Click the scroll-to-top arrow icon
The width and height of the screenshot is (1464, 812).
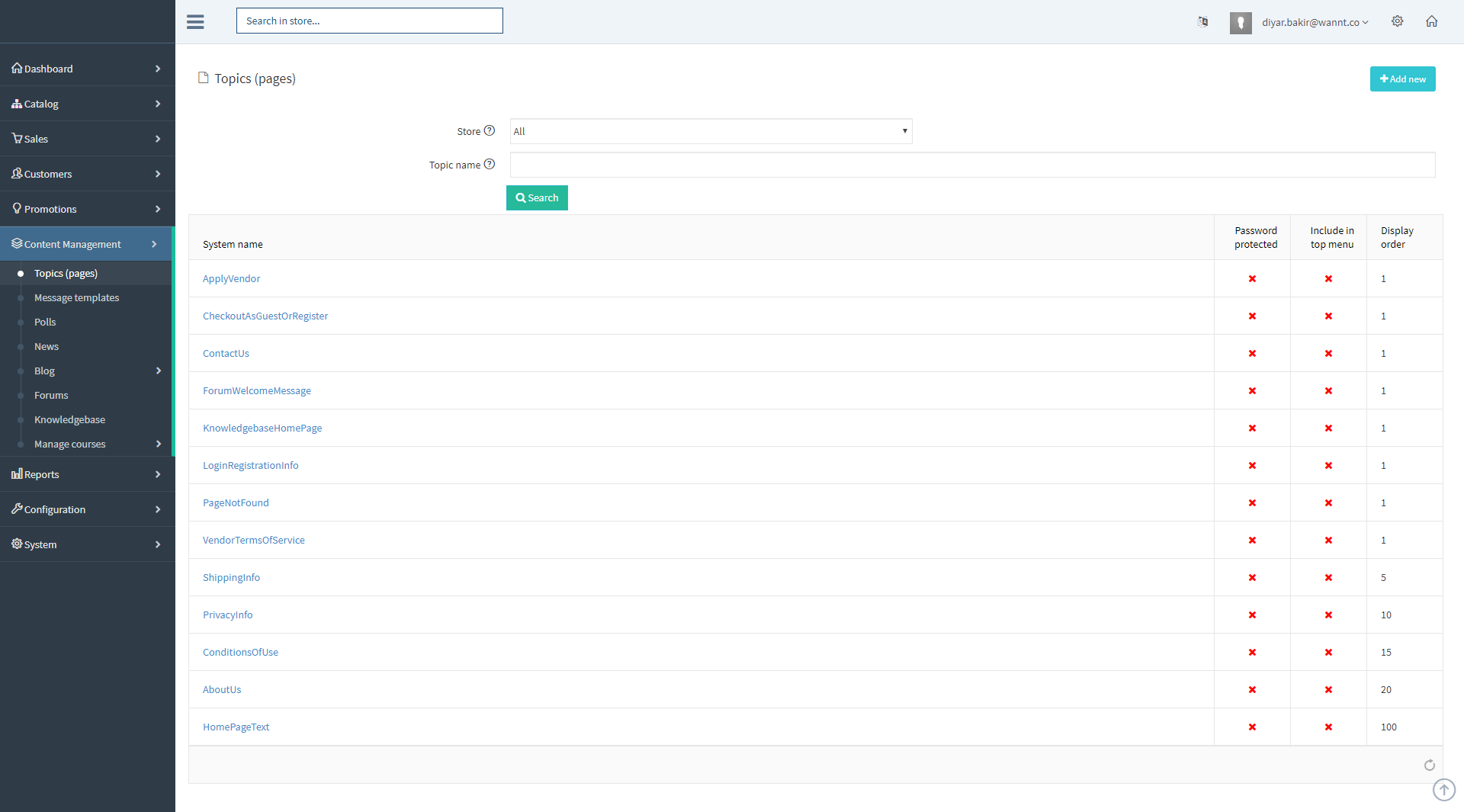(x=1443, y=790)
